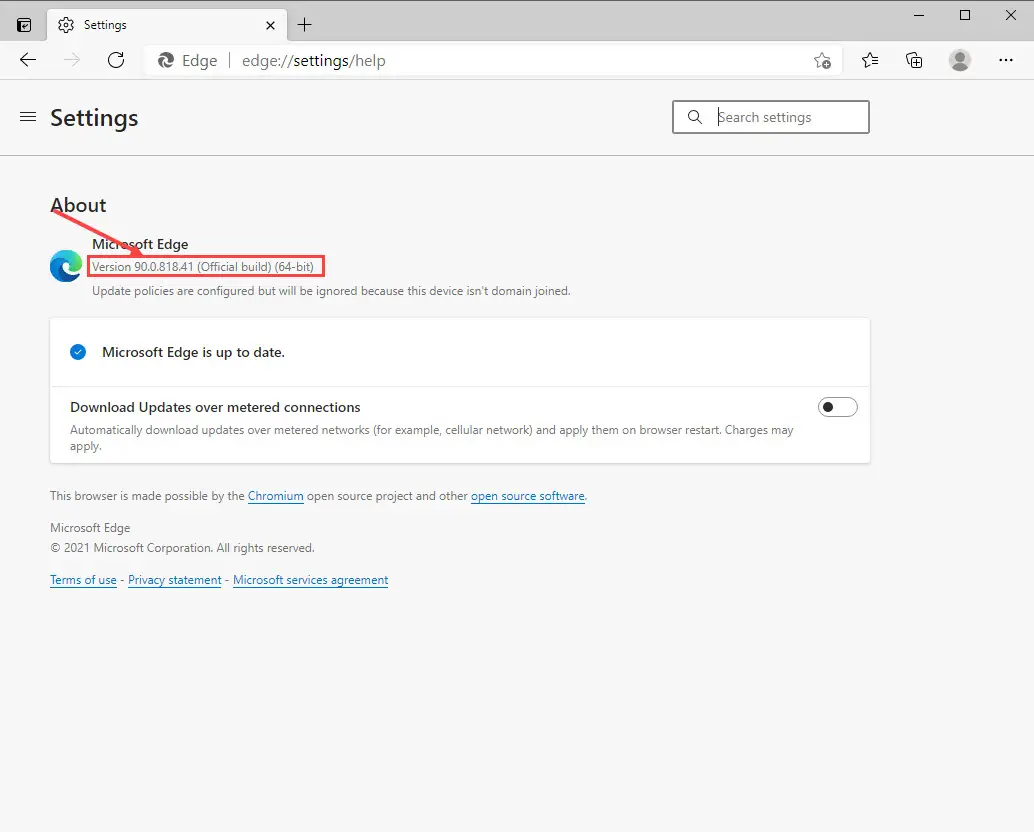
Task: Open the Favorites list
Action: click(870, 61)
